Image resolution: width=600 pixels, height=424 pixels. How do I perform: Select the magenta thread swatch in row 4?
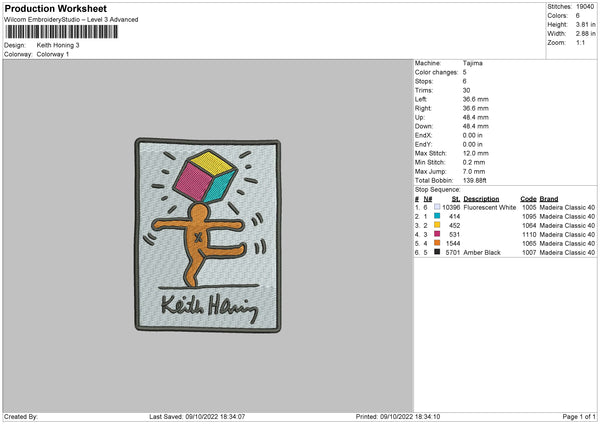point(437,234)
